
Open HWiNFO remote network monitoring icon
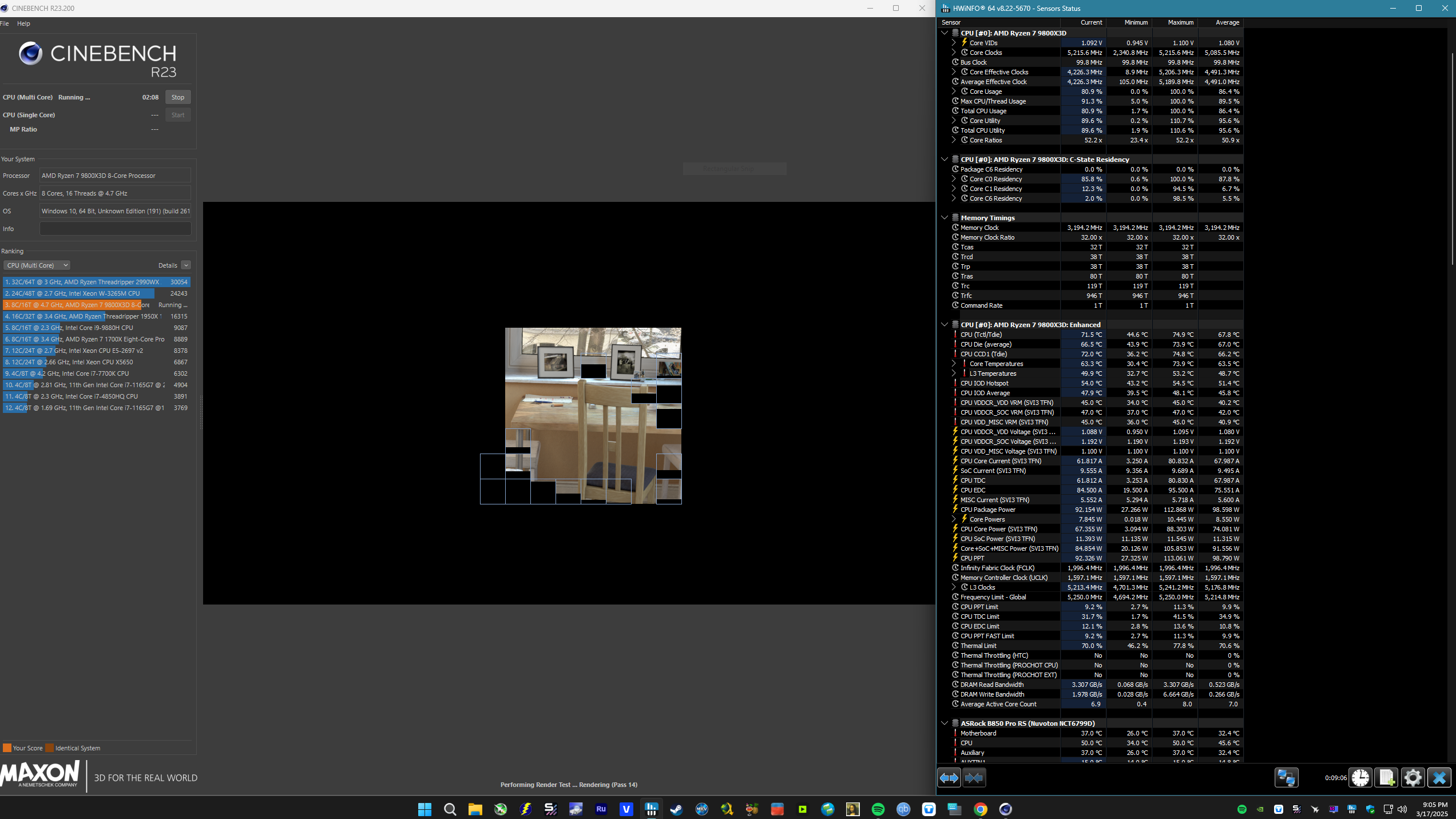coord(1287,778)
